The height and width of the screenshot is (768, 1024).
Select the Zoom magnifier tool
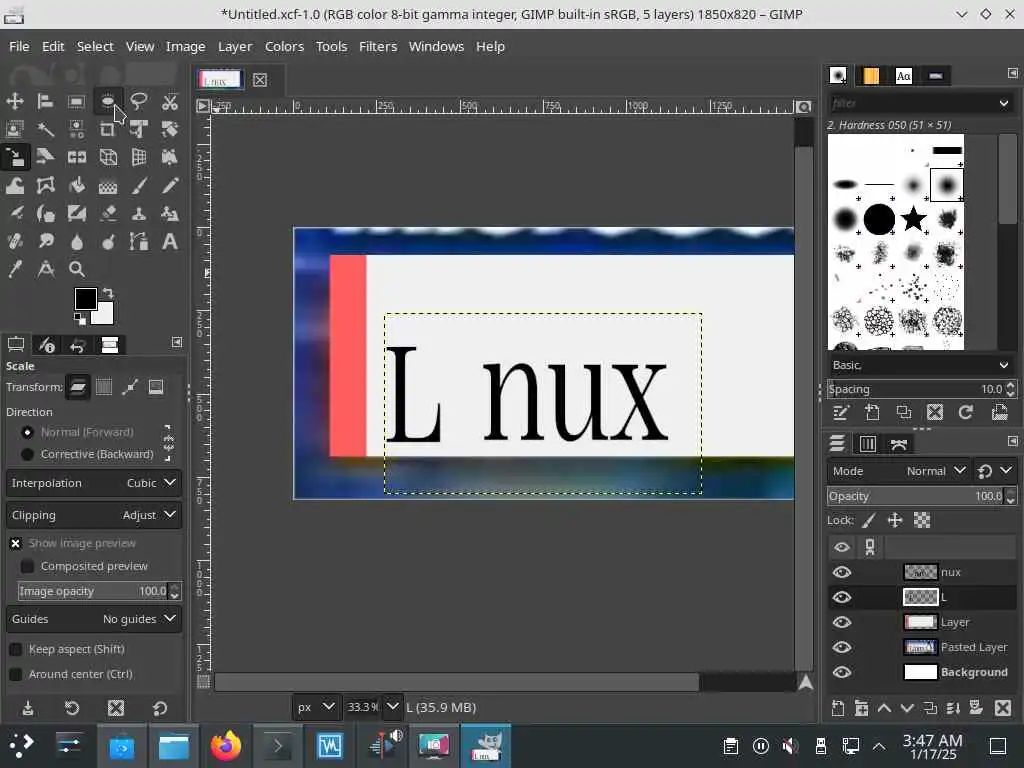tap(76, 269)
